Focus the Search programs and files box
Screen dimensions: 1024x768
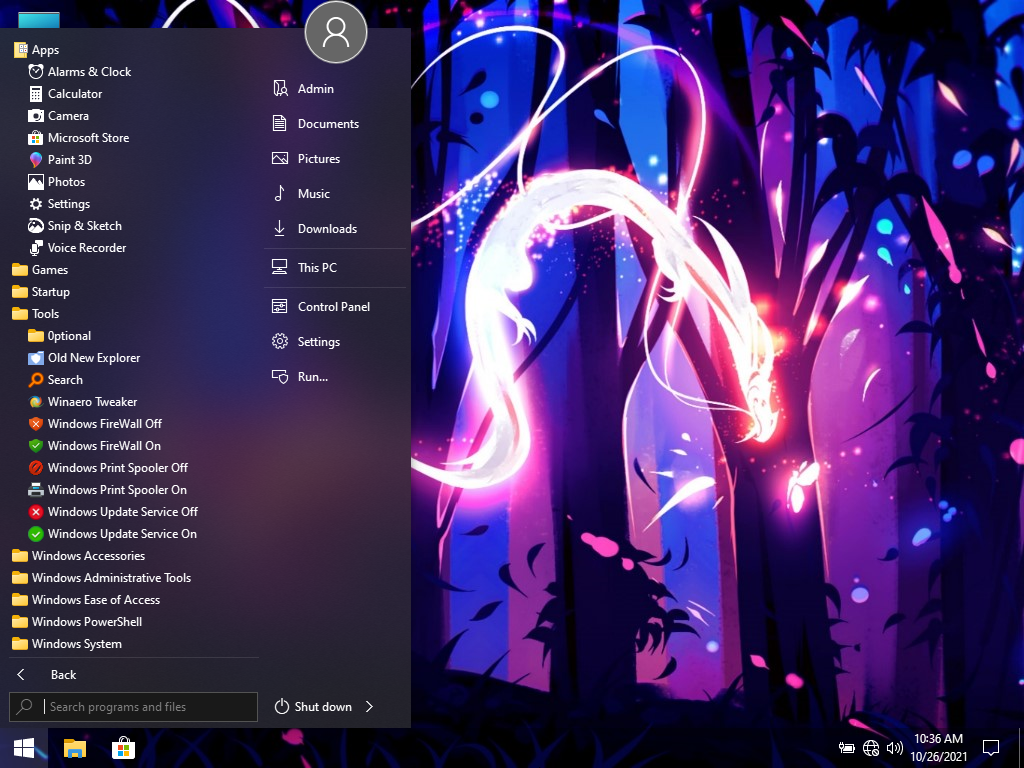tap(133, 707)
